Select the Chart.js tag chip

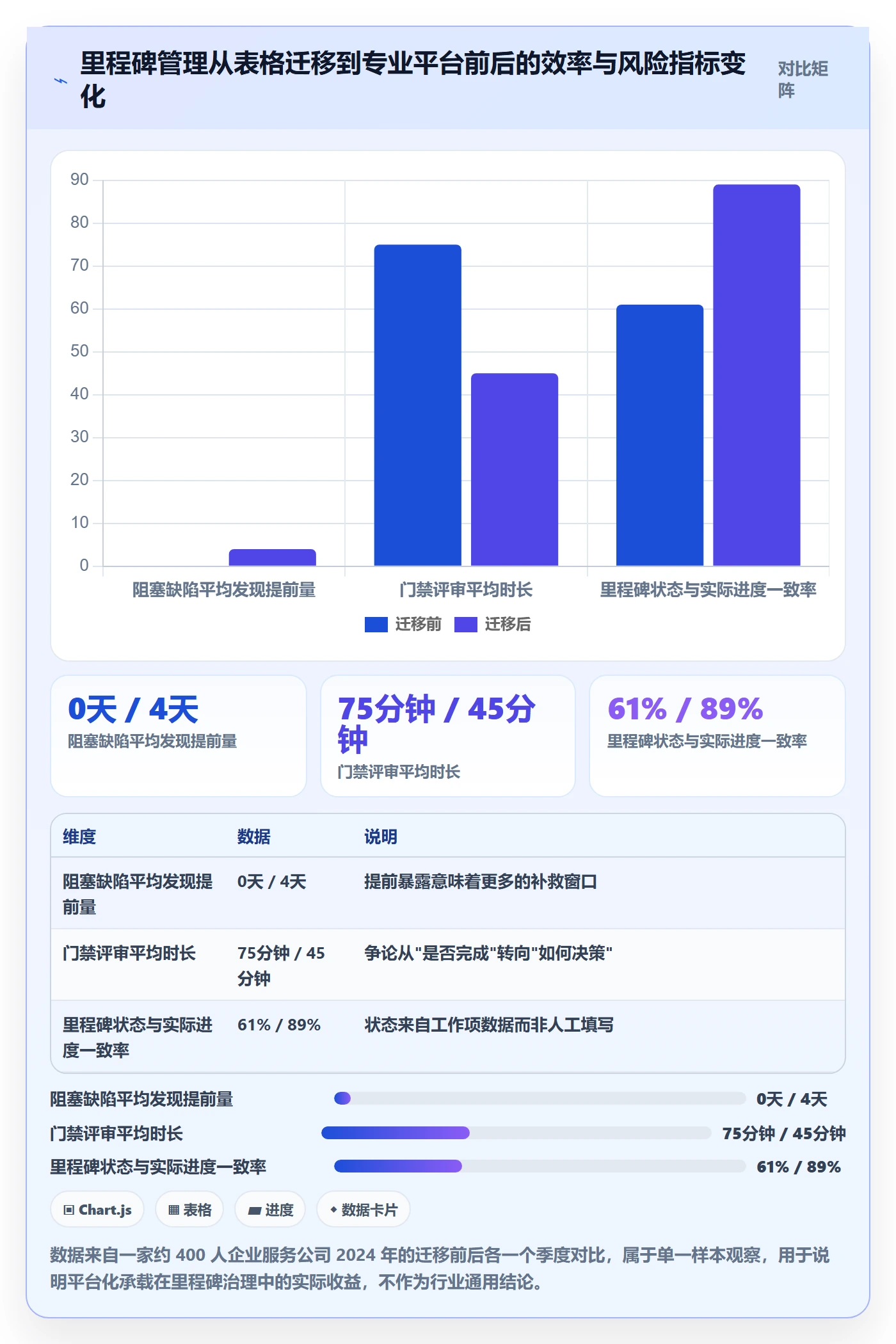pyautogui.click(x=97, y=1210)
